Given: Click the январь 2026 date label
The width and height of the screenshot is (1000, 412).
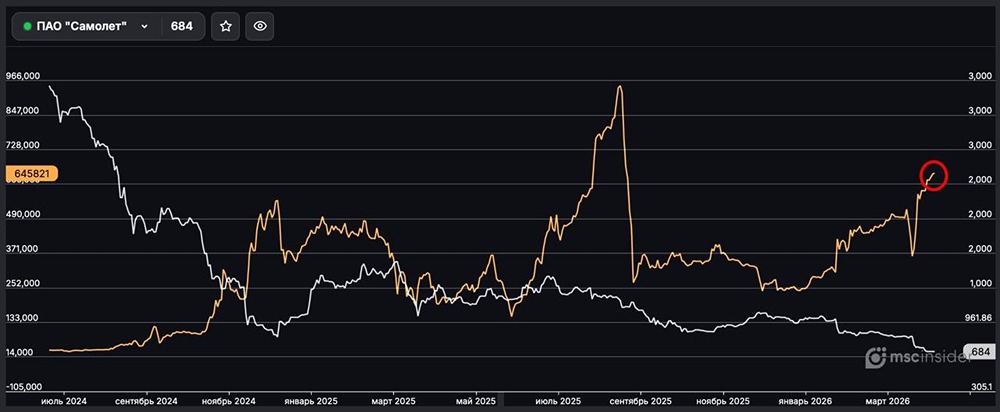Looking at the screenshot, I should 805,402.
